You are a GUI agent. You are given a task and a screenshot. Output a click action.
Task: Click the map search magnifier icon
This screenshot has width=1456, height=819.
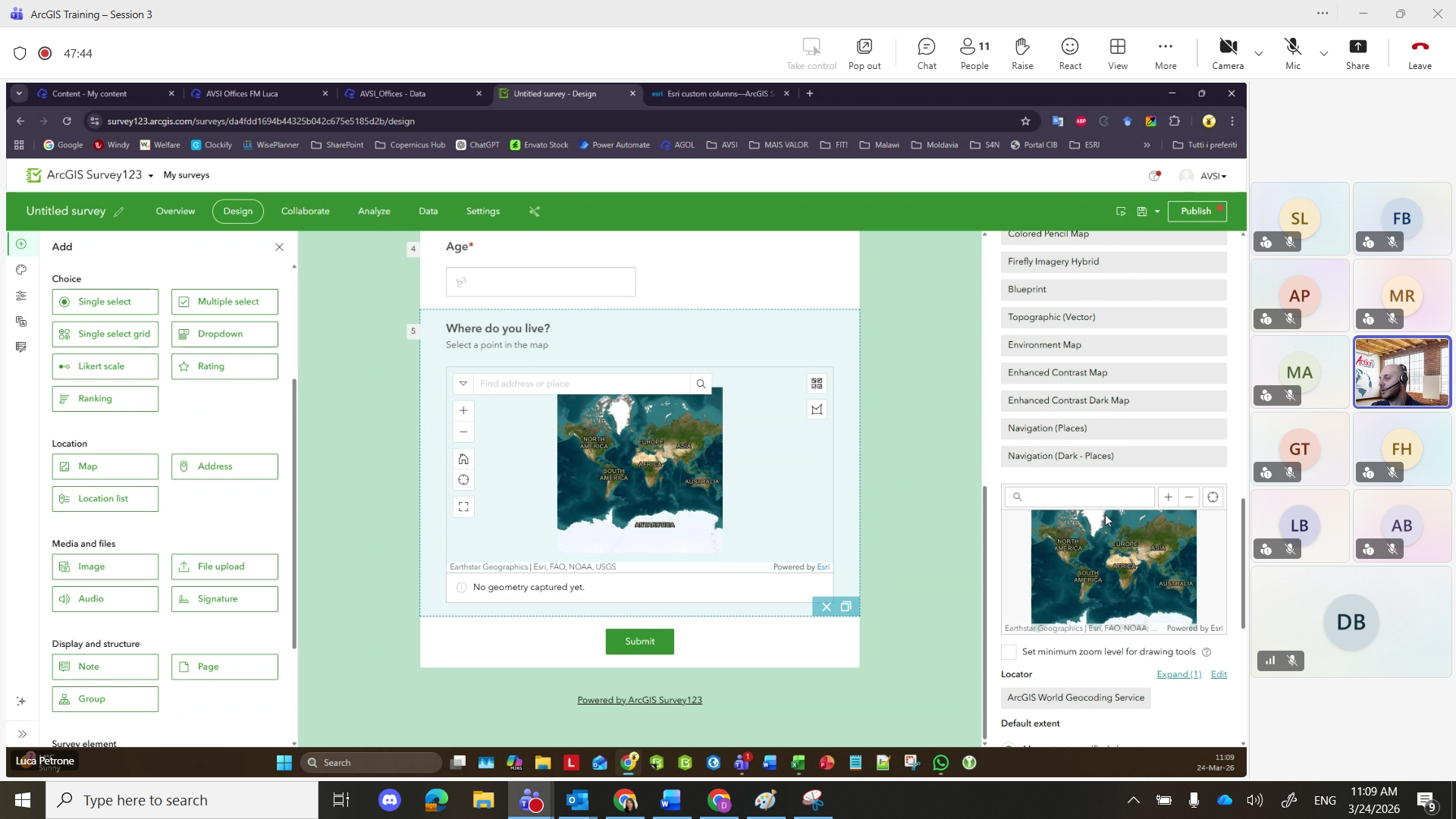701,384
